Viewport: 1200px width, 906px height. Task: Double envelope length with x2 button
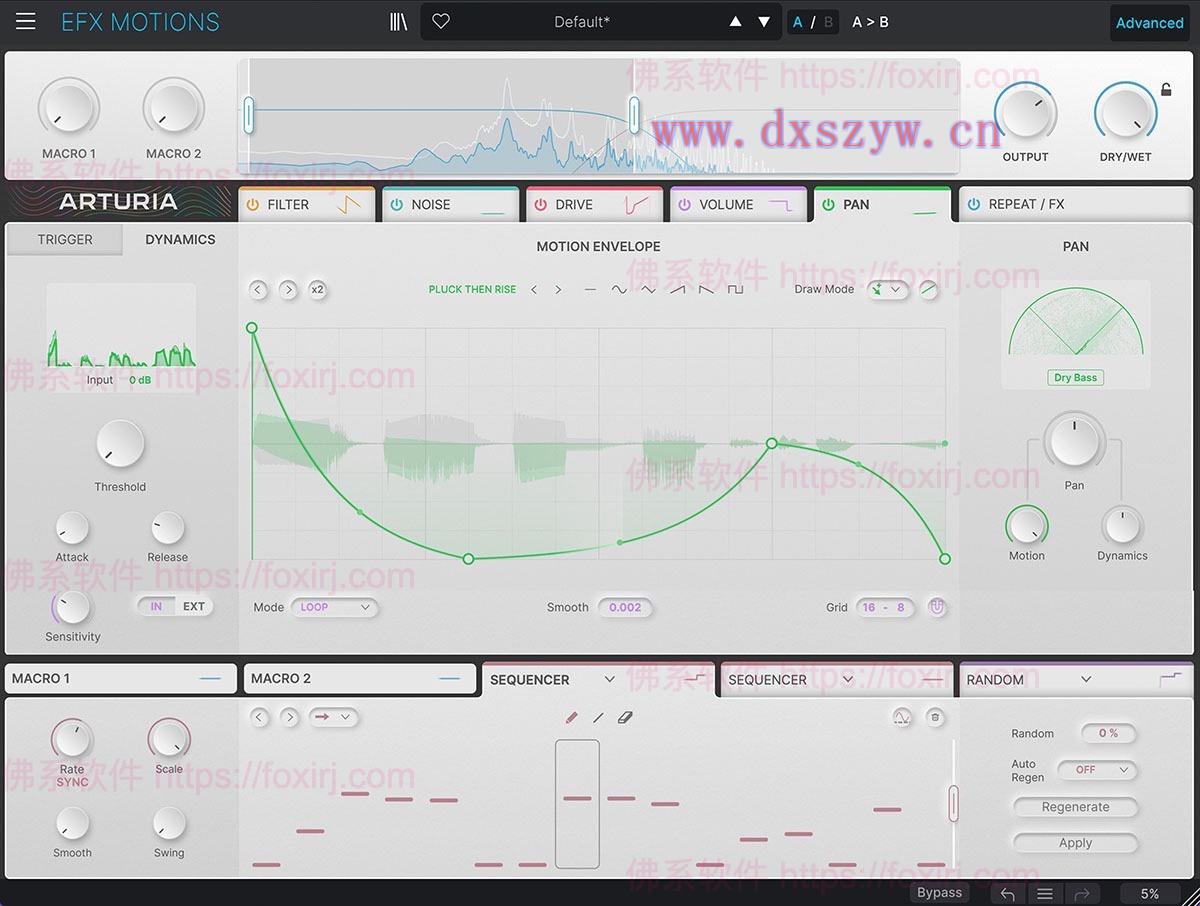pos(317,290)
